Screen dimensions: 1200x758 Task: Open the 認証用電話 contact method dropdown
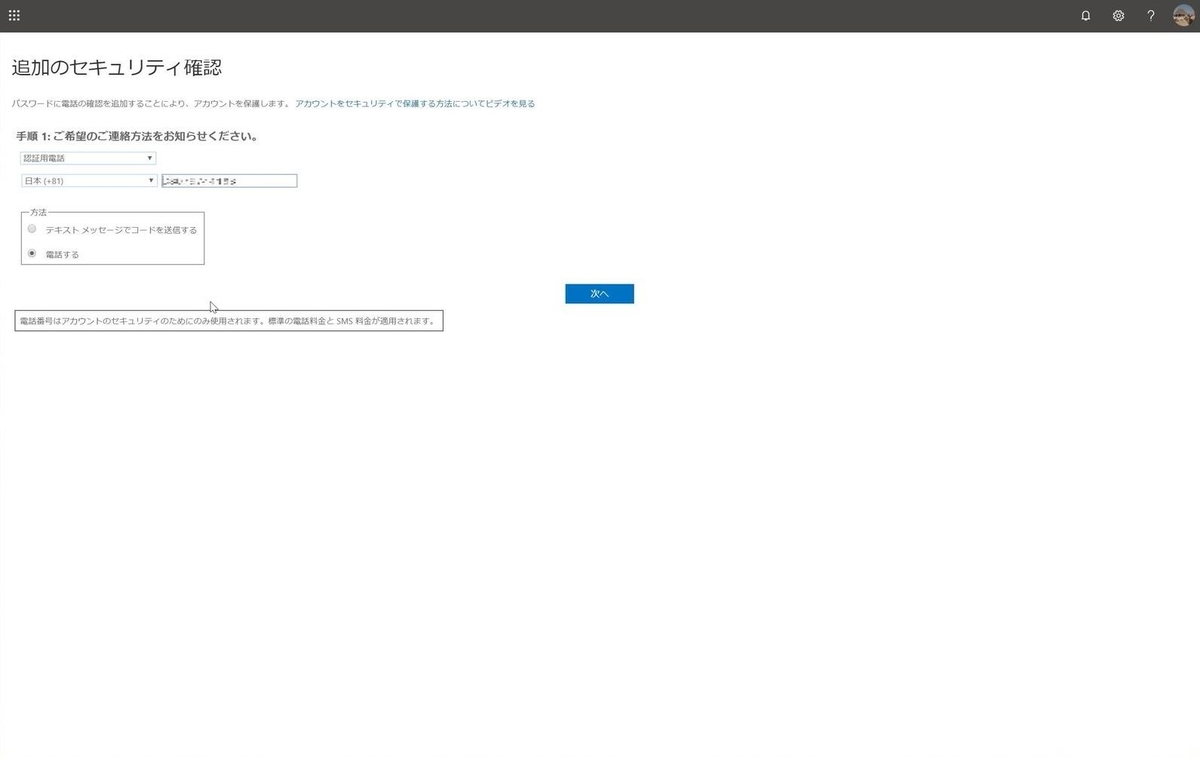(x=88, y=158)
